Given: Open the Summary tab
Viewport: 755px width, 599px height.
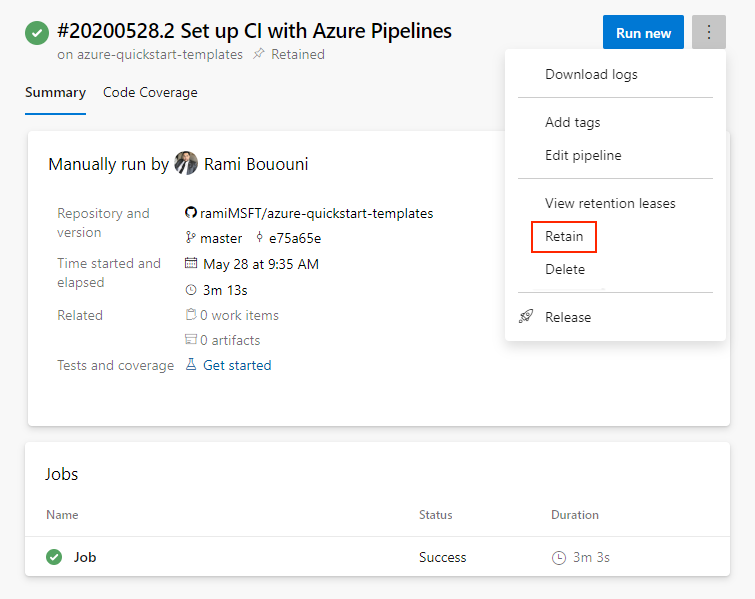Looking at the screenshot, I should coord(55,93).
